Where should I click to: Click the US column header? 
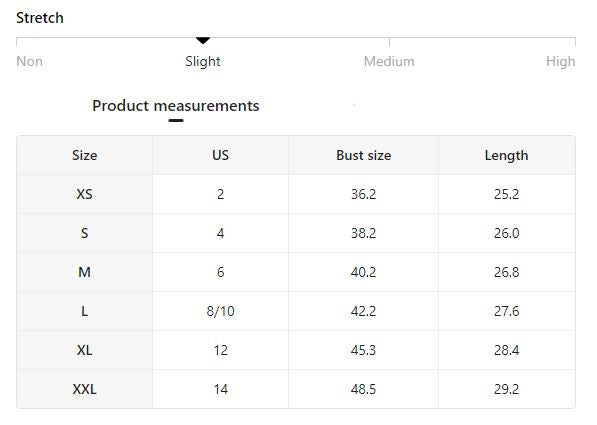coord(220,155)
